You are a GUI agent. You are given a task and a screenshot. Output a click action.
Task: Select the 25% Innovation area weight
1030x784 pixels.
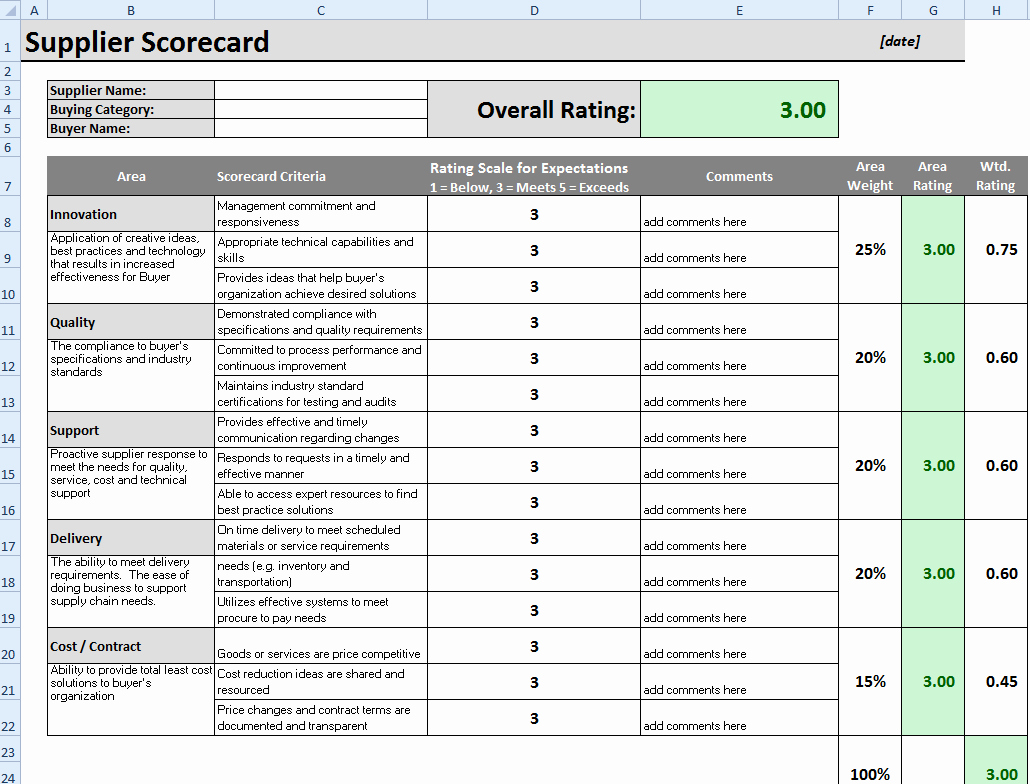[x=870, y=250]
